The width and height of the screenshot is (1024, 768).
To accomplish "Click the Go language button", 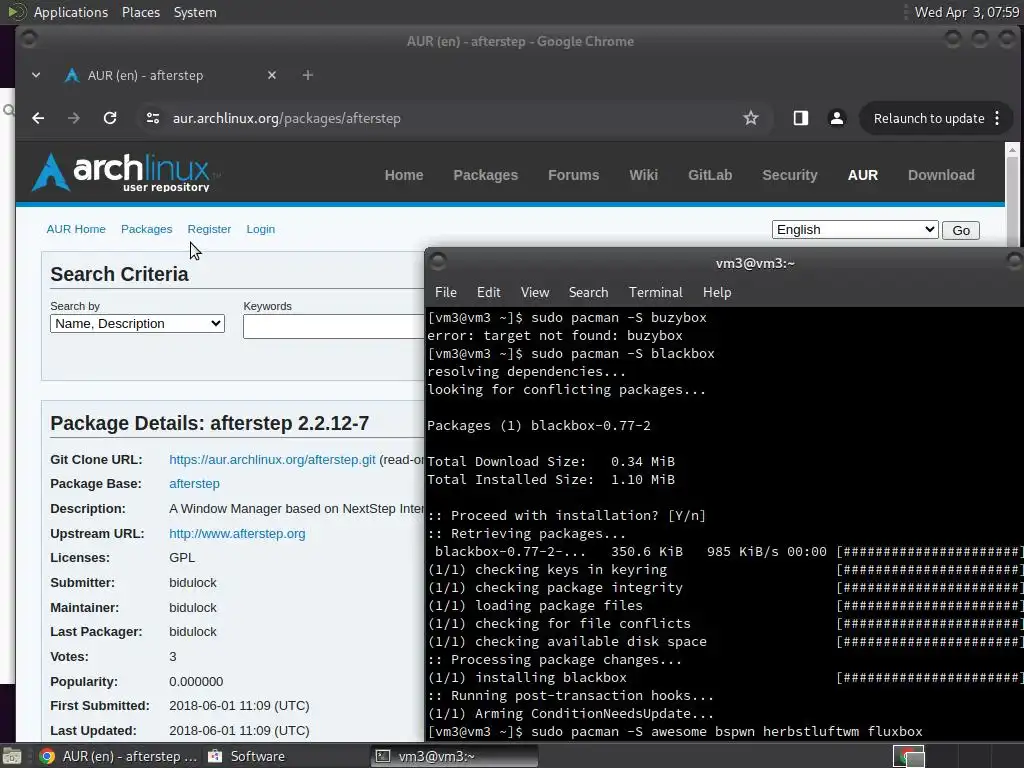I will 961,230.
